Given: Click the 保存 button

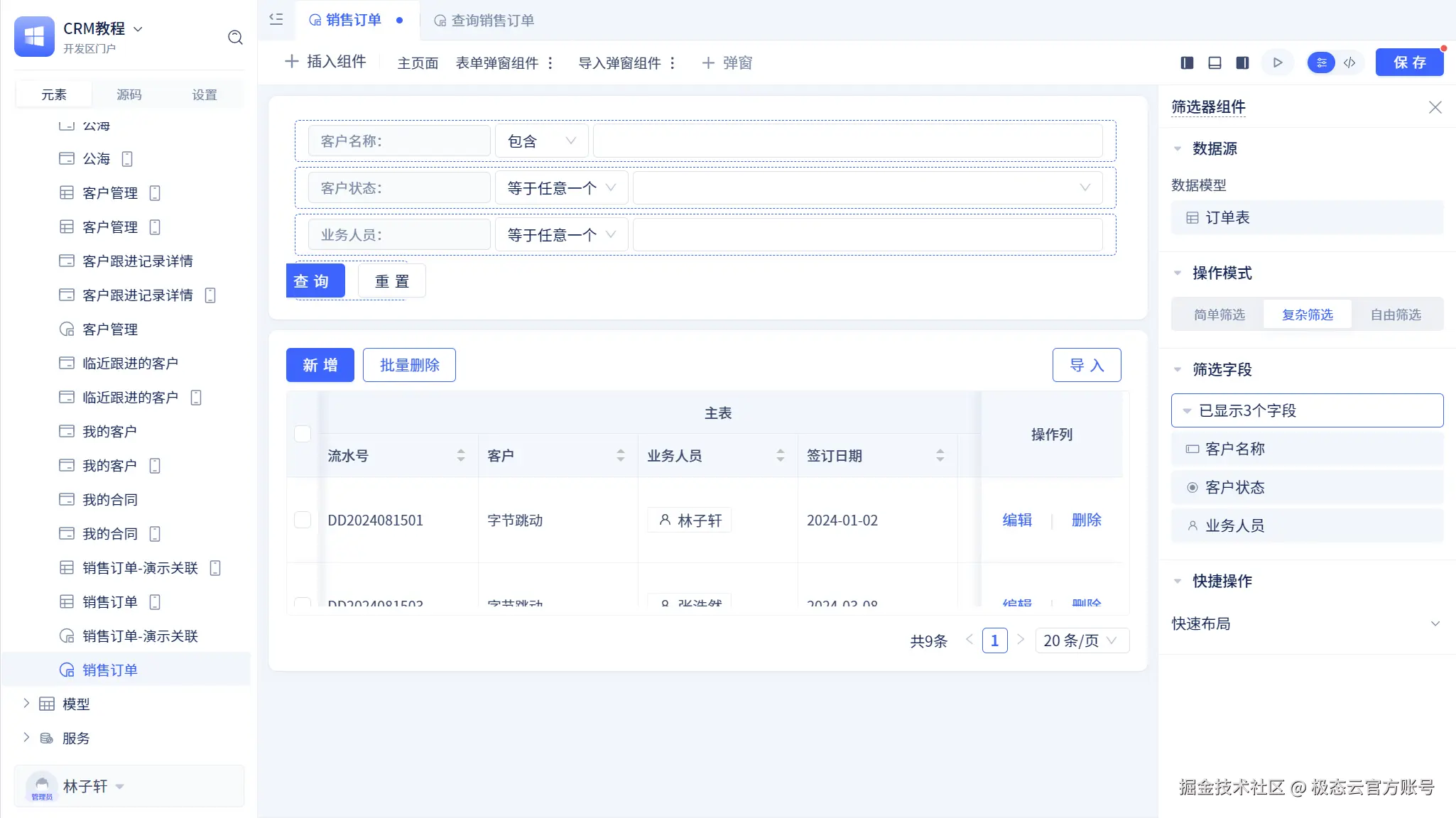Looking at the screenshot, I should tap(1410, 62).
